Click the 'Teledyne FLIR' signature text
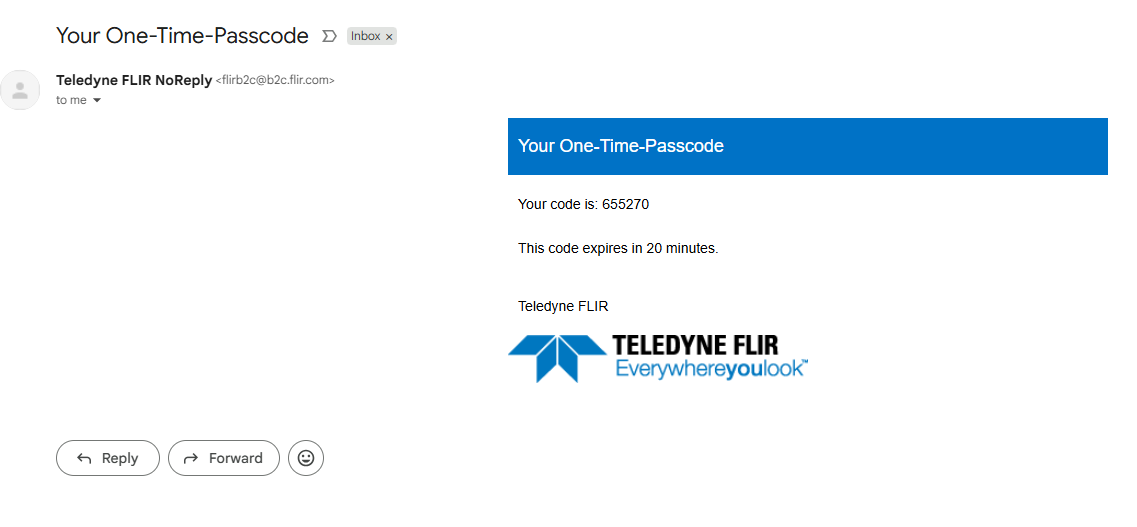The width and height of the screenshot is (1137, 527). 563,306
